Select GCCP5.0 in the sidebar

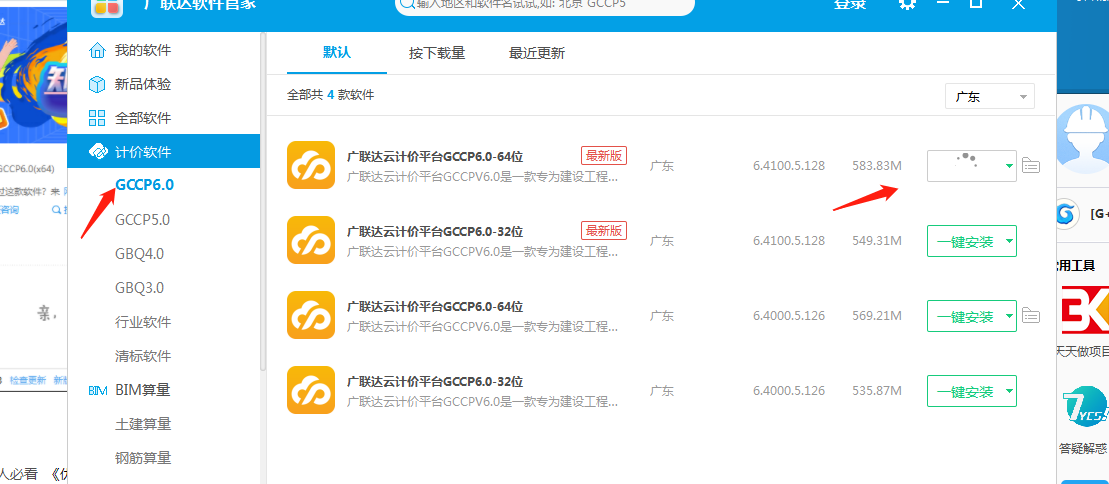(142, 220)
